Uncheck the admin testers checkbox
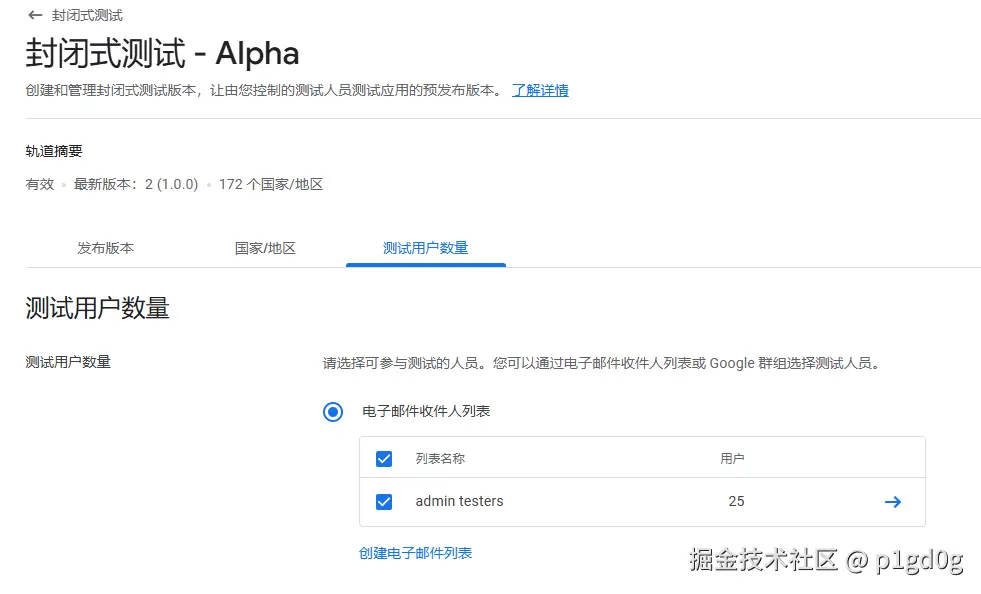 pos(384,502)
